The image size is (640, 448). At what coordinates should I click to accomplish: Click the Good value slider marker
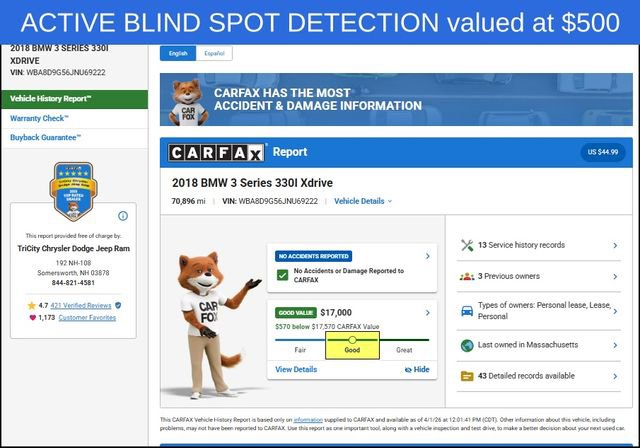coord(352,340)
